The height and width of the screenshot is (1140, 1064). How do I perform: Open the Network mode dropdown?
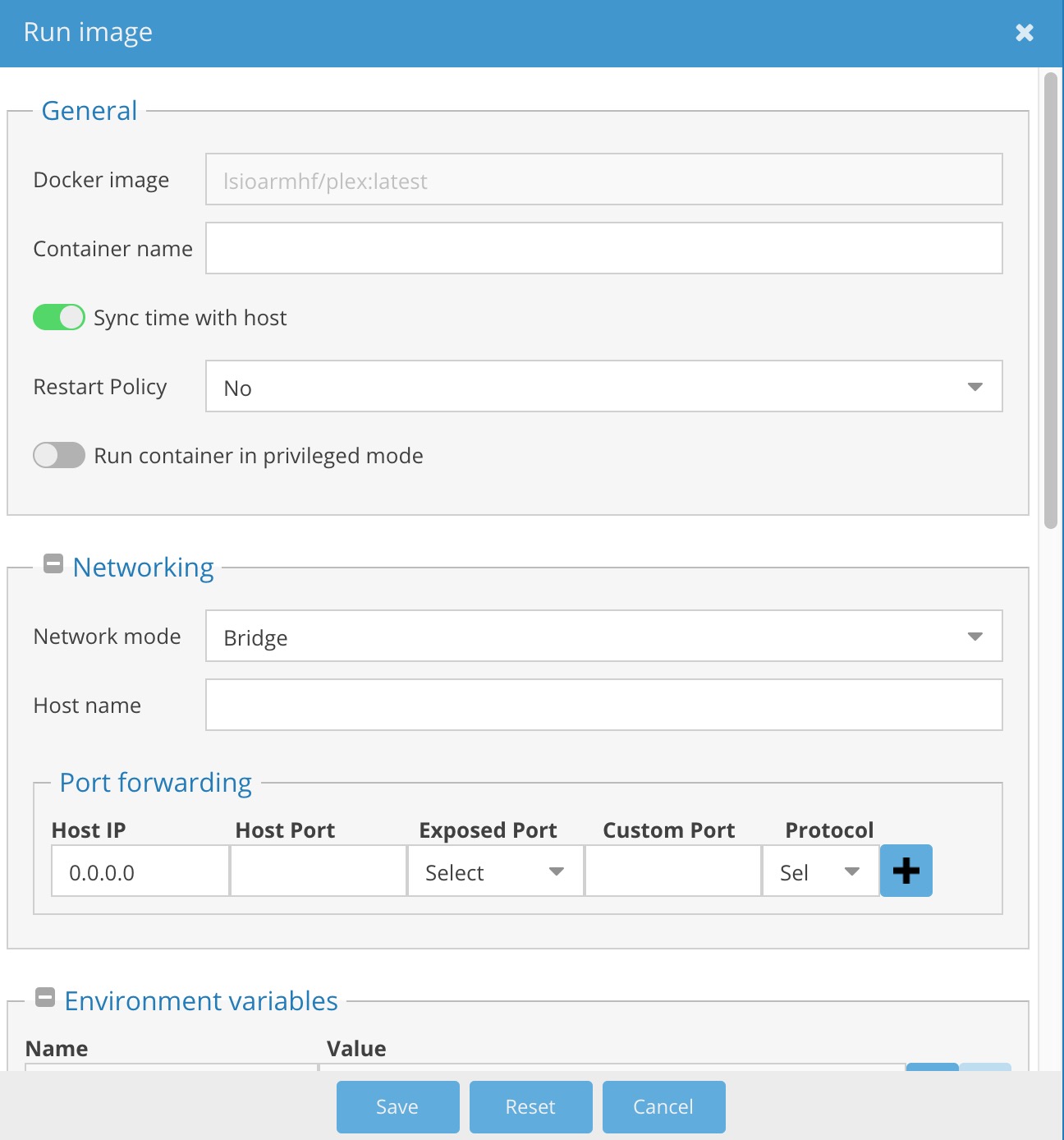[x=604, y=636]
